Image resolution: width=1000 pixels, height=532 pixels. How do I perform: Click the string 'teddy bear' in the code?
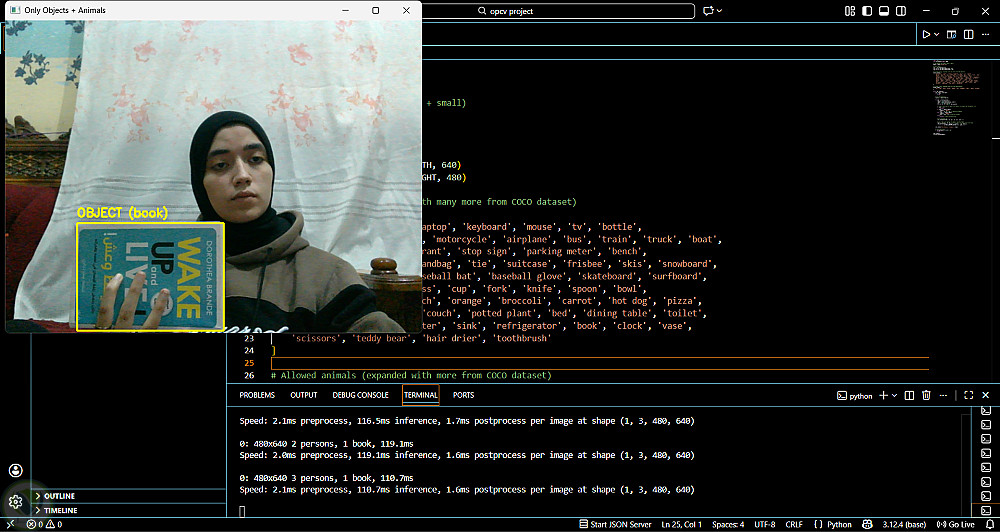click(380, 339)
